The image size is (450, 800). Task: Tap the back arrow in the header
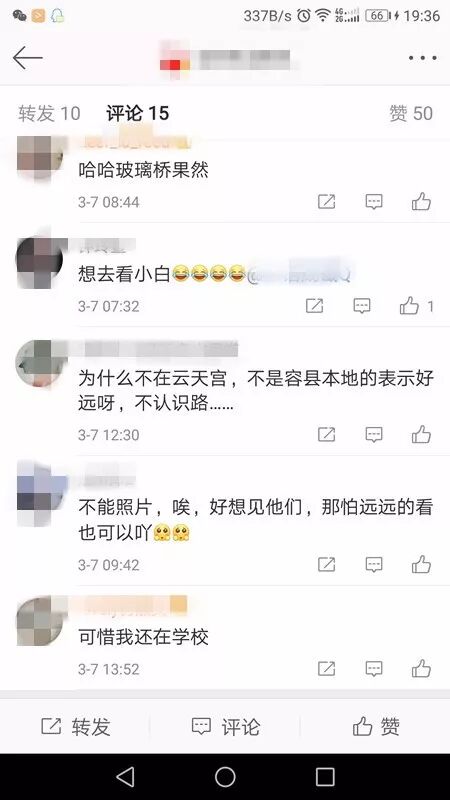[x=27, y=58]
